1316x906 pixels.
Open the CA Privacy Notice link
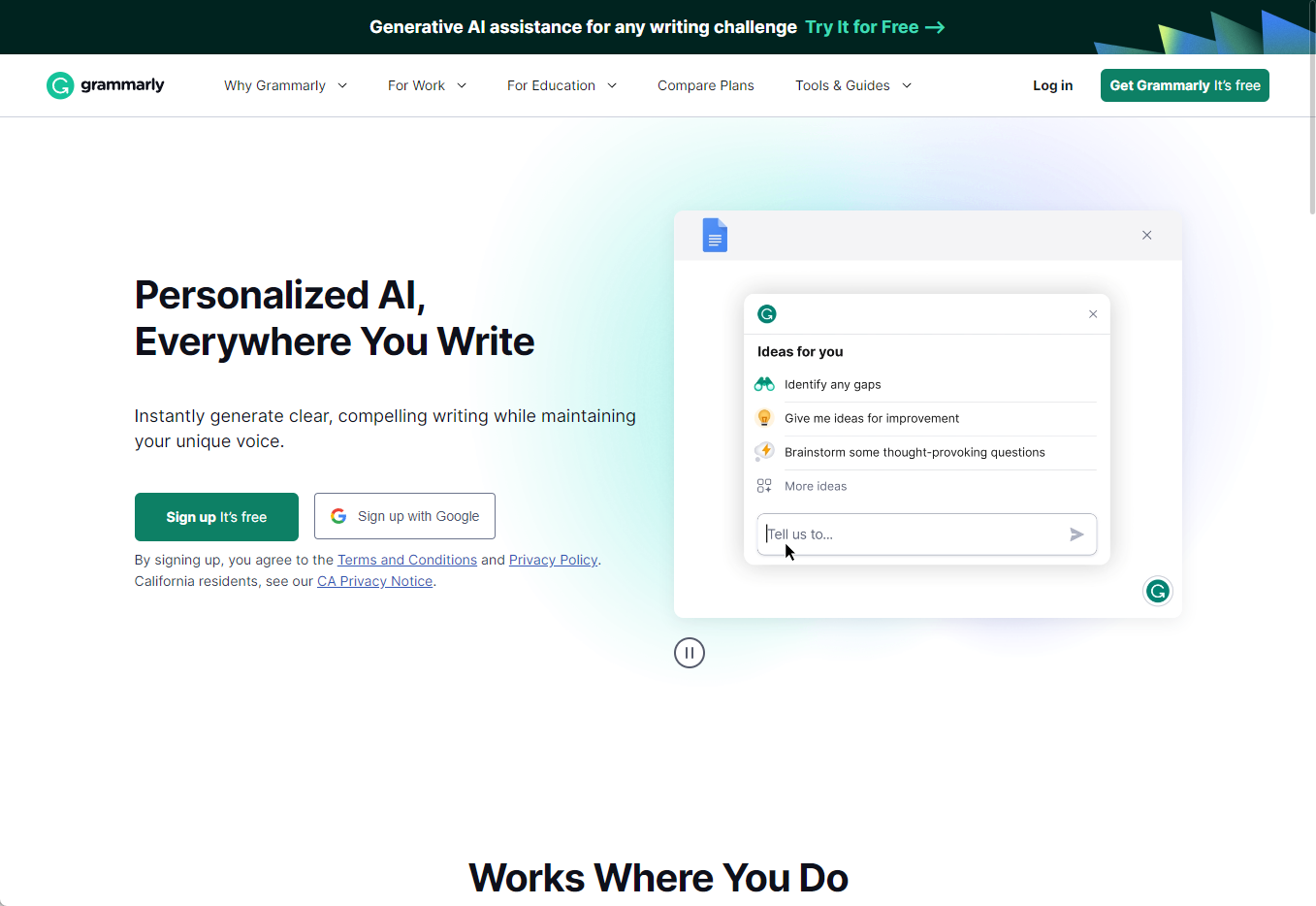pos(375,581)
